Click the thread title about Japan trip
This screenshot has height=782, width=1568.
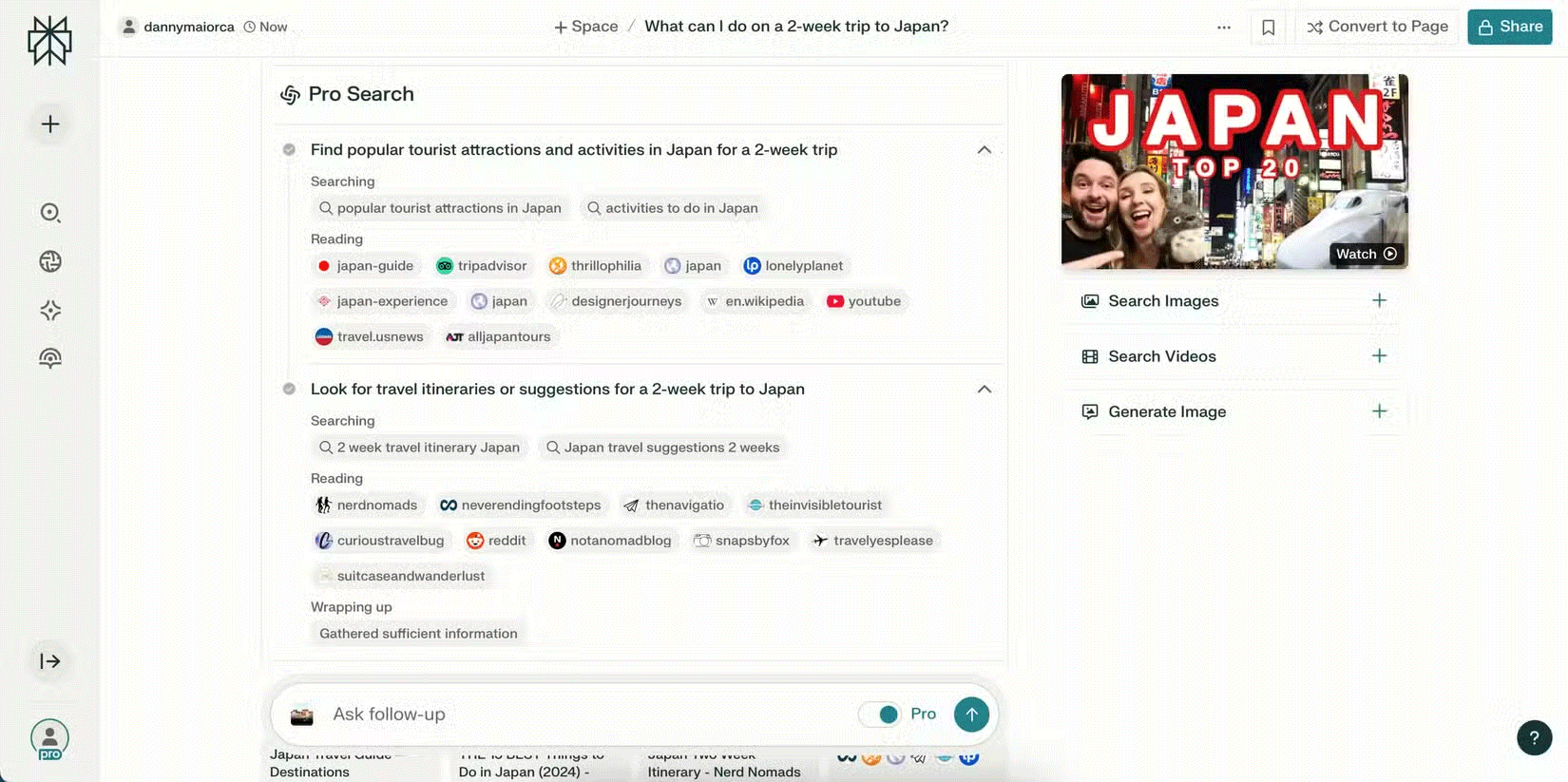tap(796, 27)
